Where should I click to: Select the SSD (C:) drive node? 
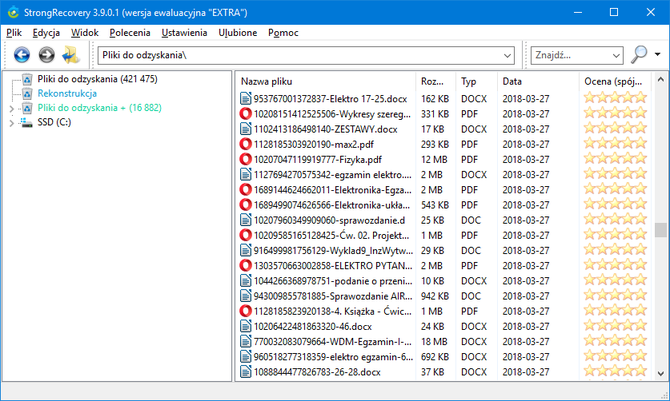pyautogui.click(x=54, y=122)
